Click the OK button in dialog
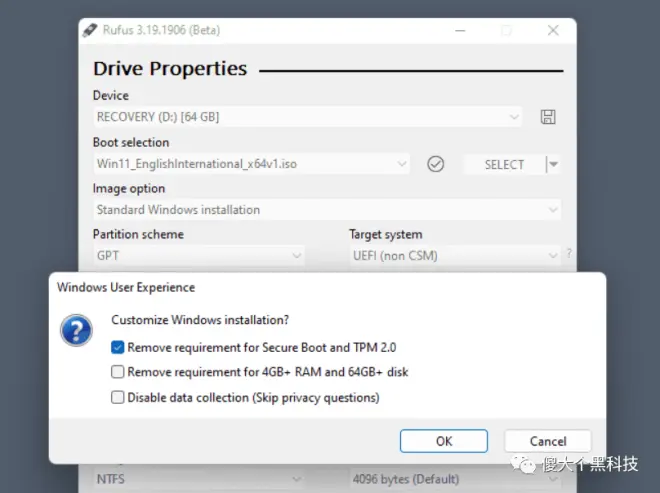660x493 pixels. click(444, 441)
